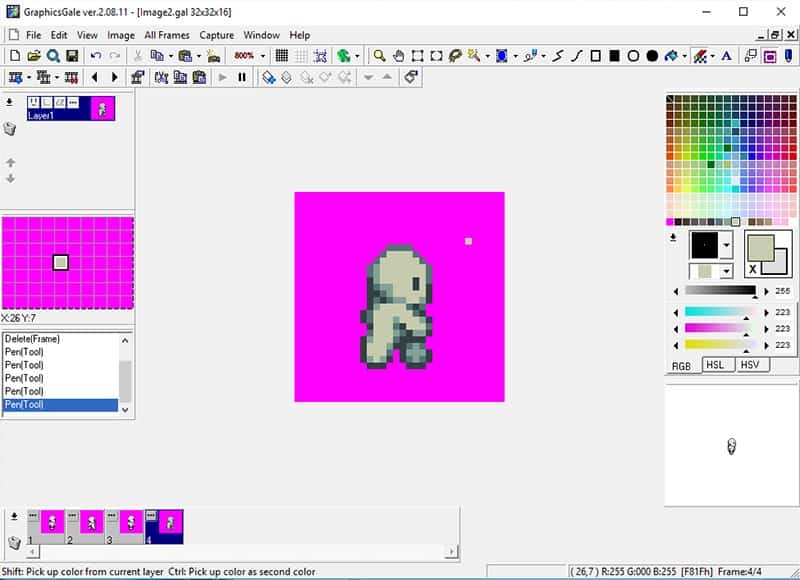Open frame 2 ellipsis options button
Image resolution: width=800 pixels, height=580 pixels.
[x=72, y=516]
